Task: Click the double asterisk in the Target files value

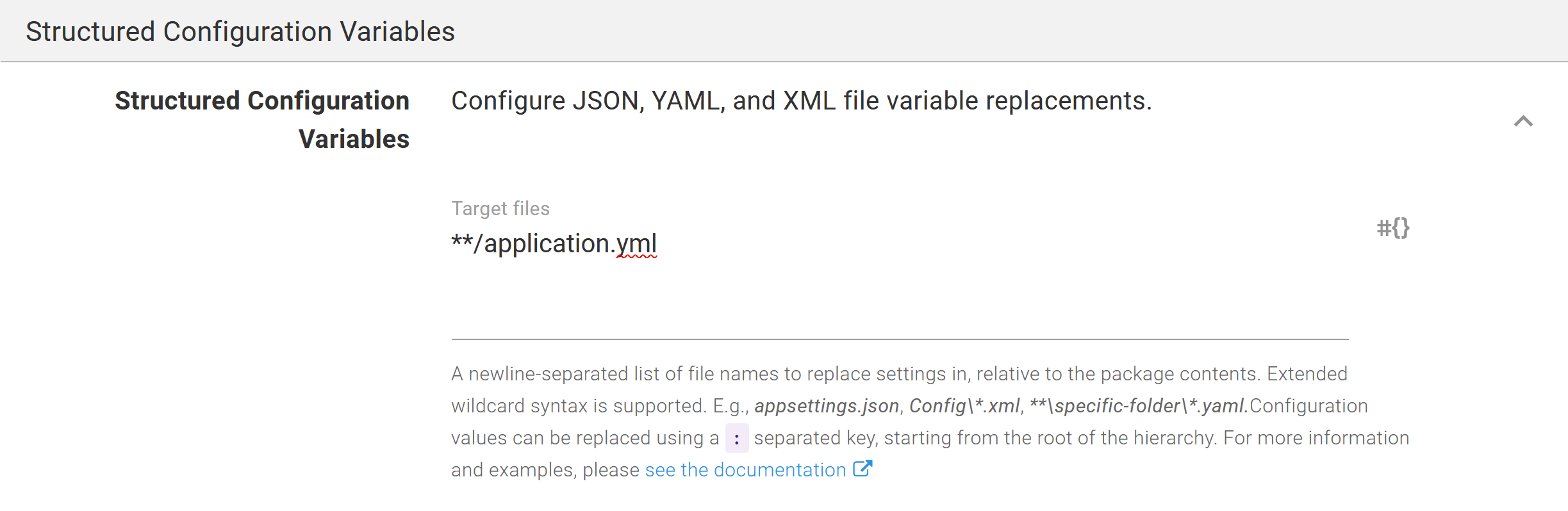Action: pos(461,243)
